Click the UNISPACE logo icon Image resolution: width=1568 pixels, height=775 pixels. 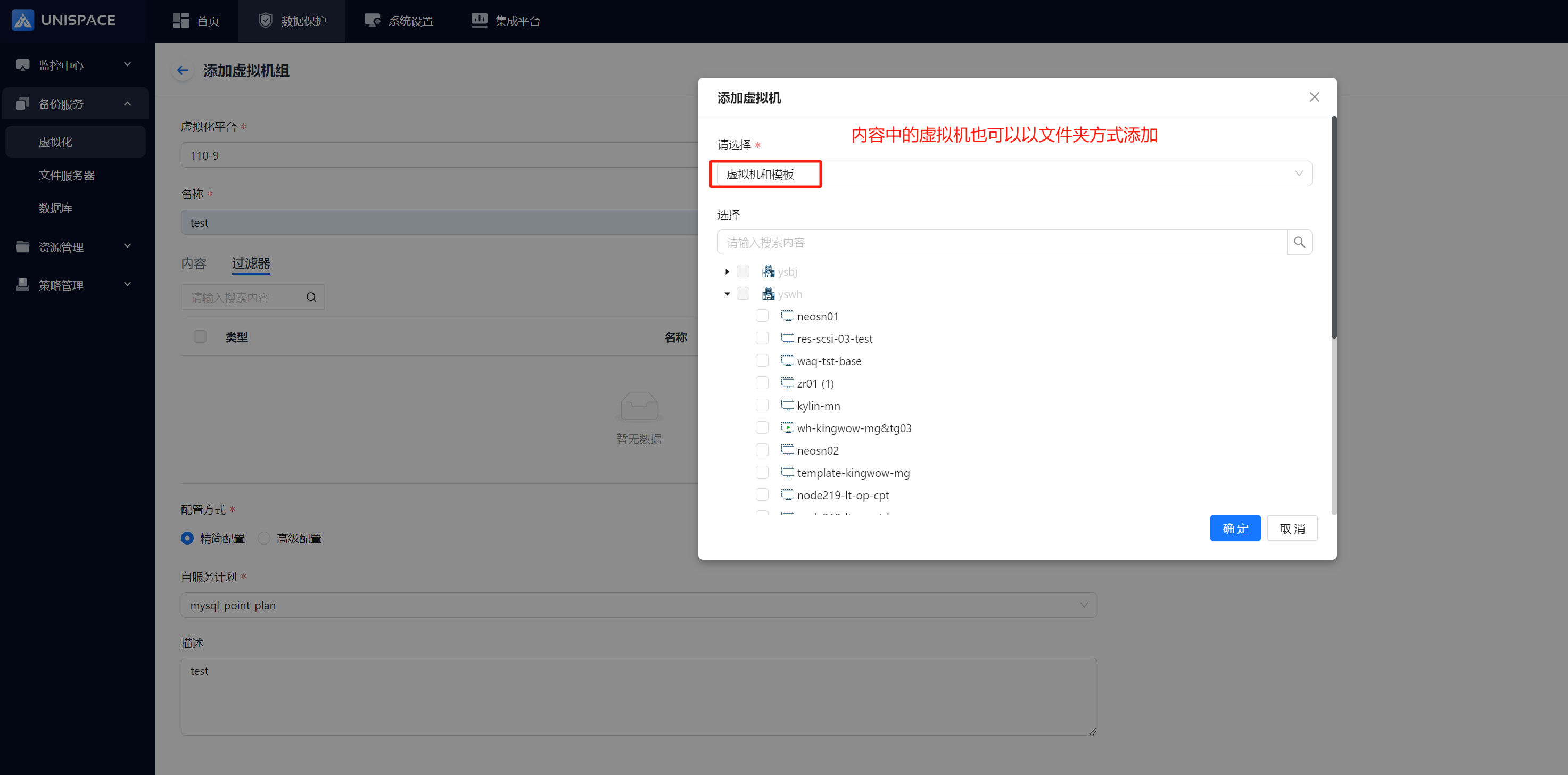(x=22, y=20)
